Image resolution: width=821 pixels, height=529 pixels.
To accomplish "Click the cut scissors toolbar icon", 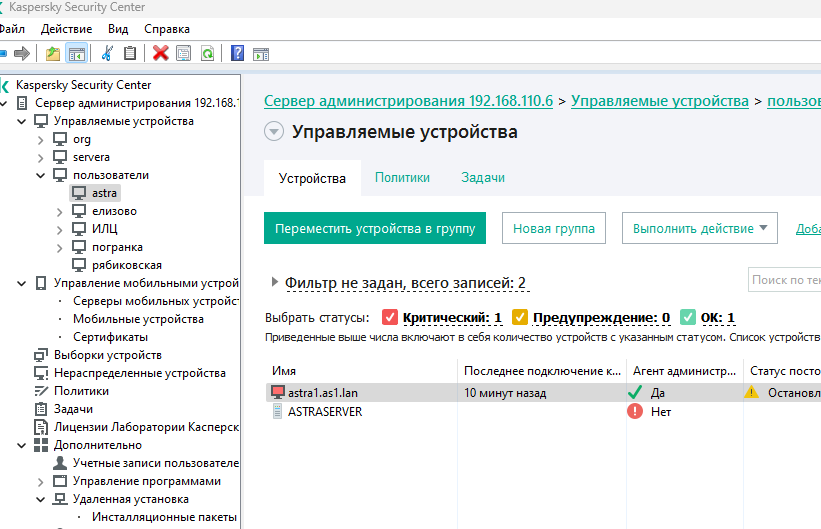I will 107,53.
